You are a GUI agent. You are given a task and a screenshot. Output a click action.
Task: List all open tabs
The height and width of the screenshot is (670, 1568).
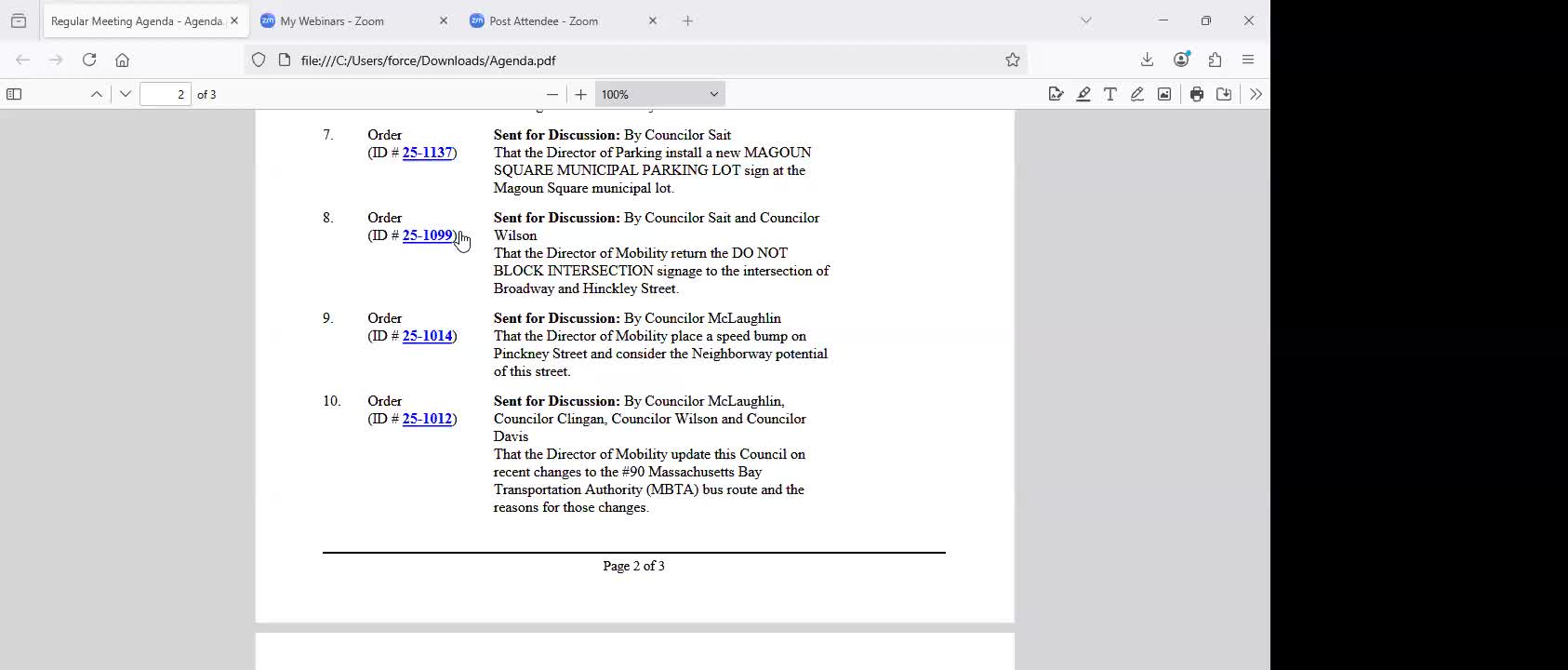tap(1085, 20)
